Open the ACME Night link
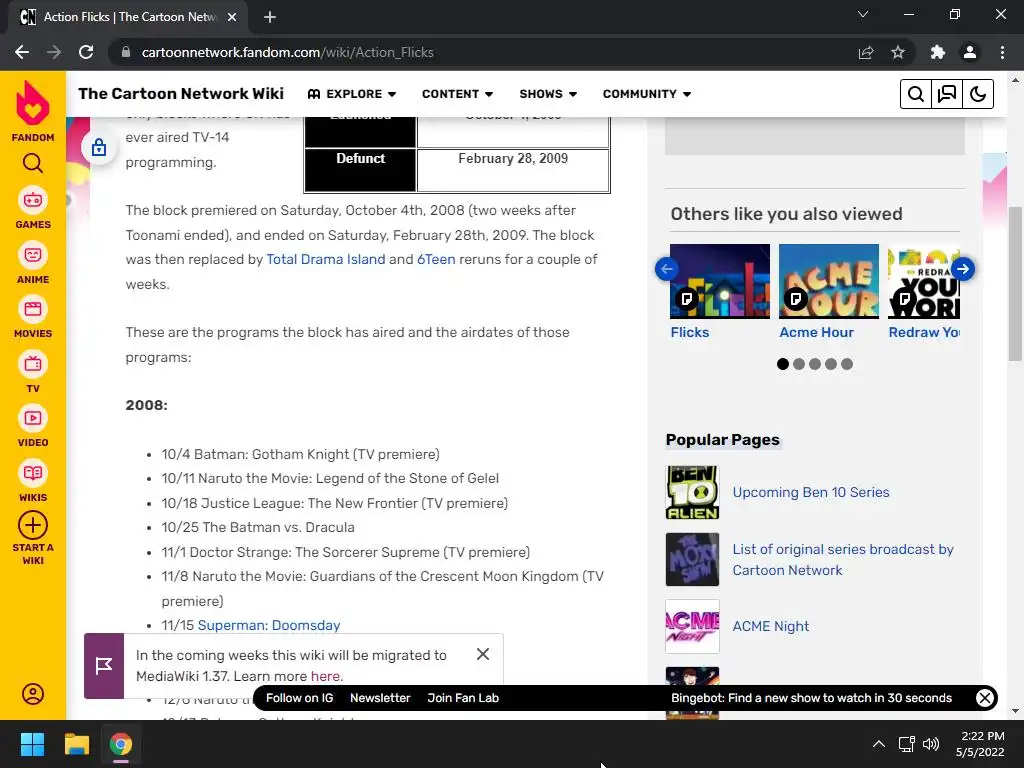 [x=771, y=626]
